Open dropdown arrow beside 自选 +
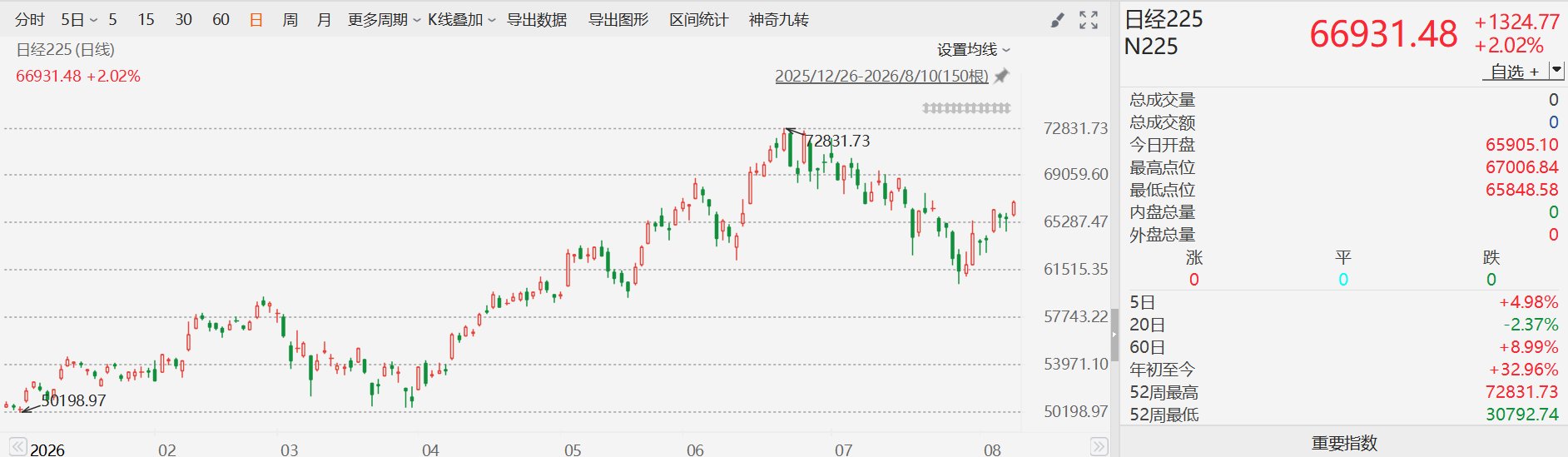 [1556, 71]
